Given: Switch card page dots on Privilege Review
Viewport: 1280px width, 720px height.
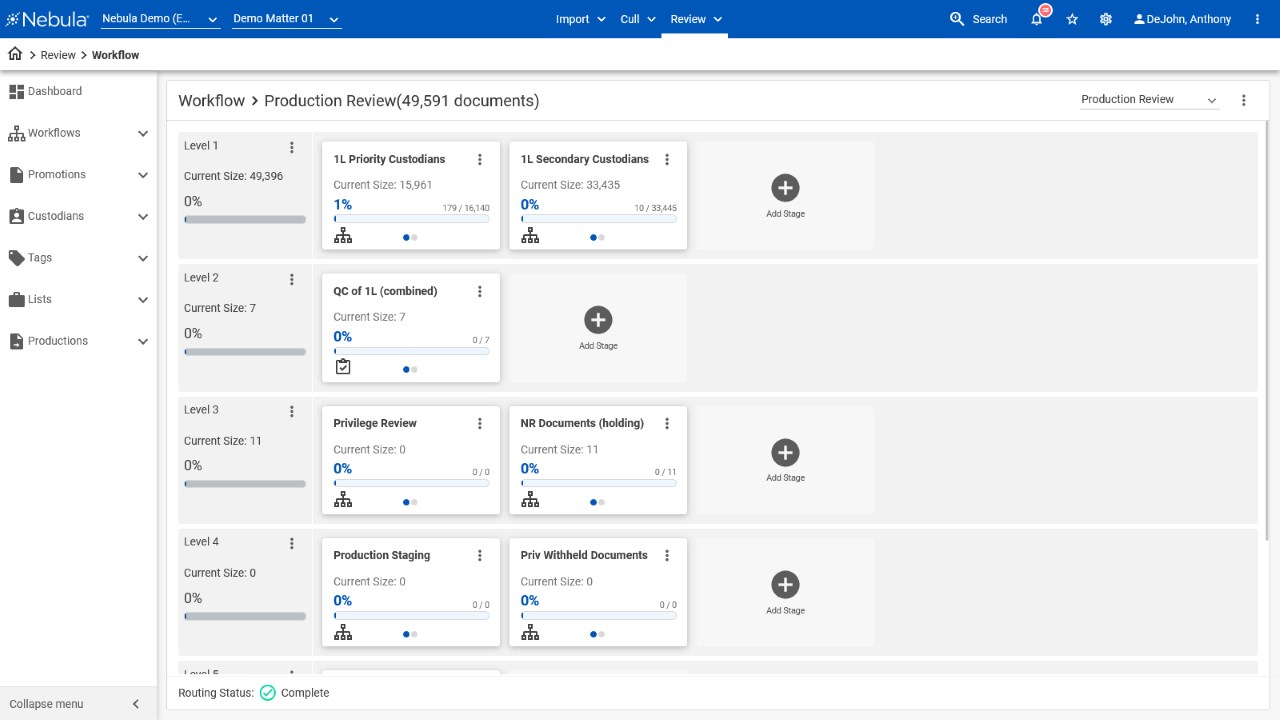Looking at the screenshot, I should pyautogui.click(x=410, y=502).
